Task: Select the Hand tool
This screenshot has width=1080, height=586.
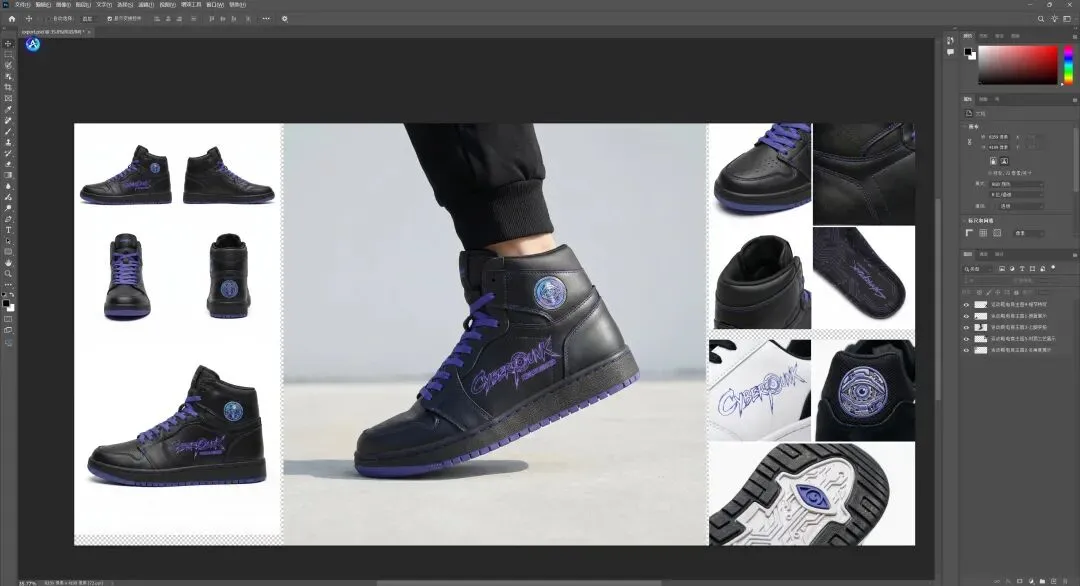Action: point(8,262)
